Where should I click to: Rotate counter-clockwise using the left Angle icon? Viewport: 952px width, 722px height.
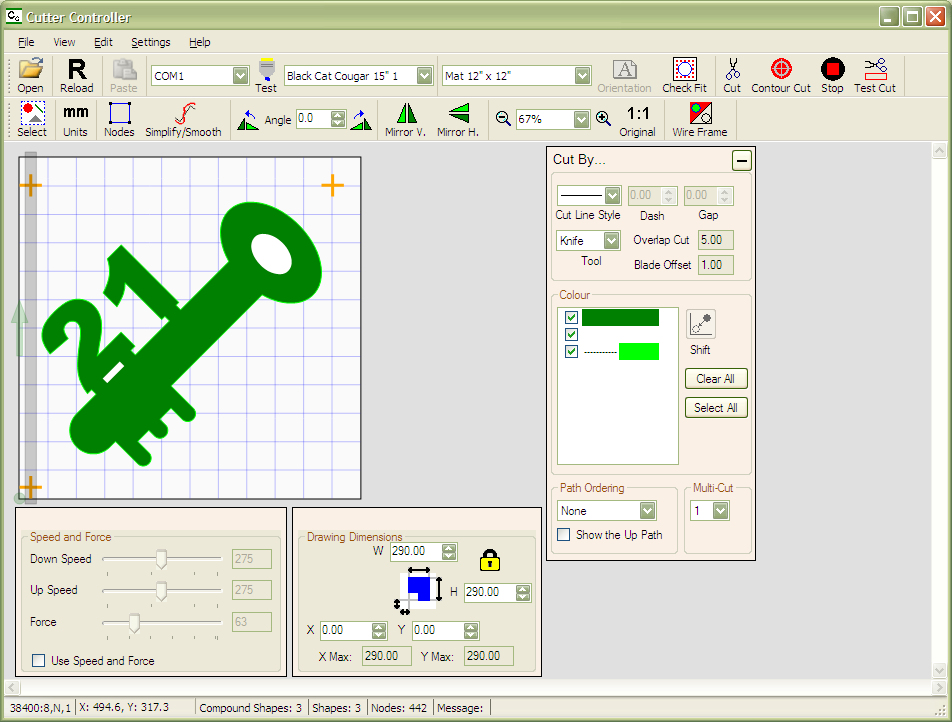[x=248, y=120]
